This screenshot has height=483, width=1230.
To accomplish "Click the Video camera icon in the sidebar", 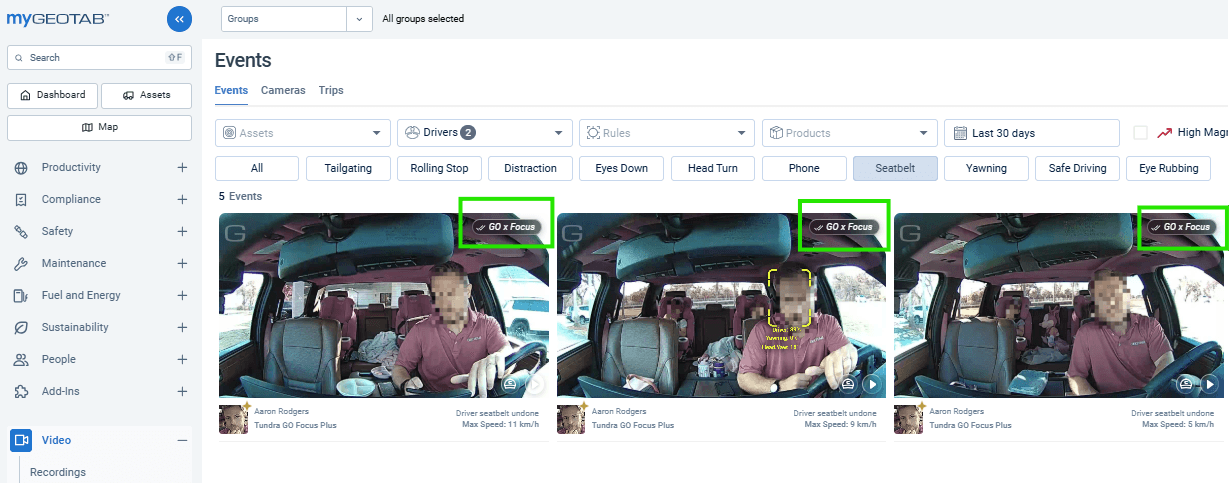I will [21, 440].
